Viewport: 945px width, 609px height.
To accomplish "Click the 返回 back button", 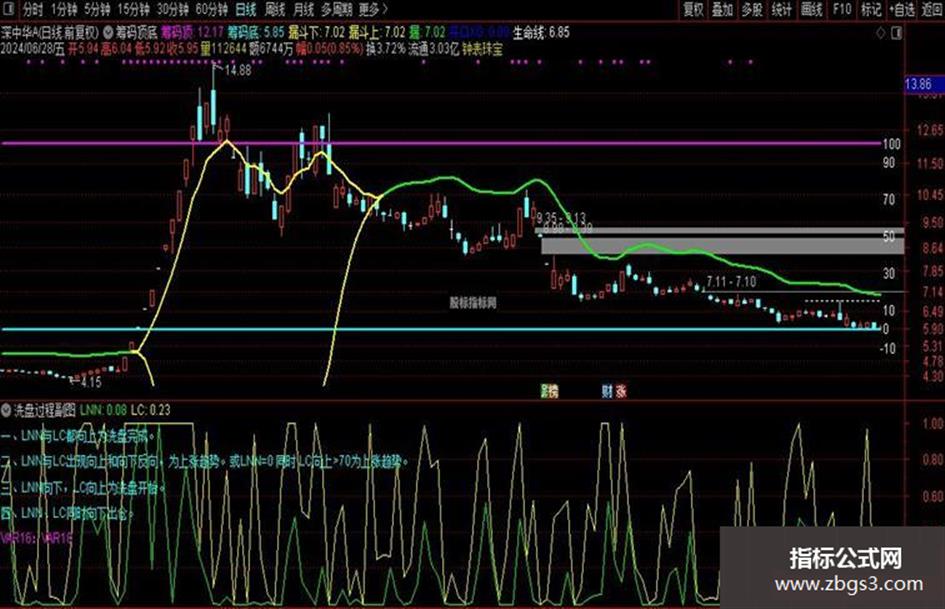I will 932,9.
